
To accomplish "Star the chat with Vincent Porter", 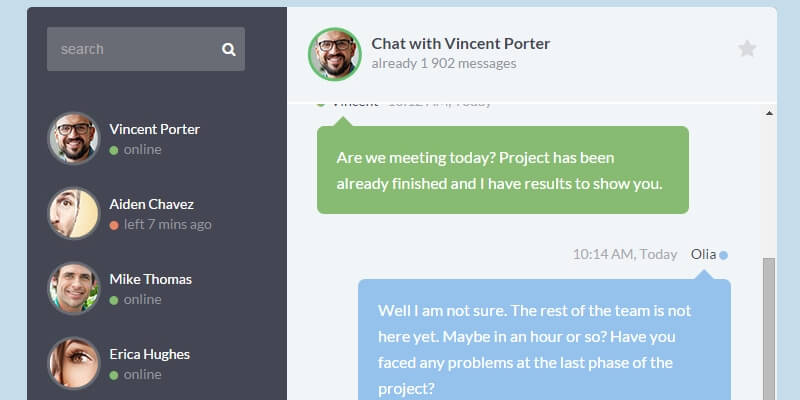I will (747, 49).
